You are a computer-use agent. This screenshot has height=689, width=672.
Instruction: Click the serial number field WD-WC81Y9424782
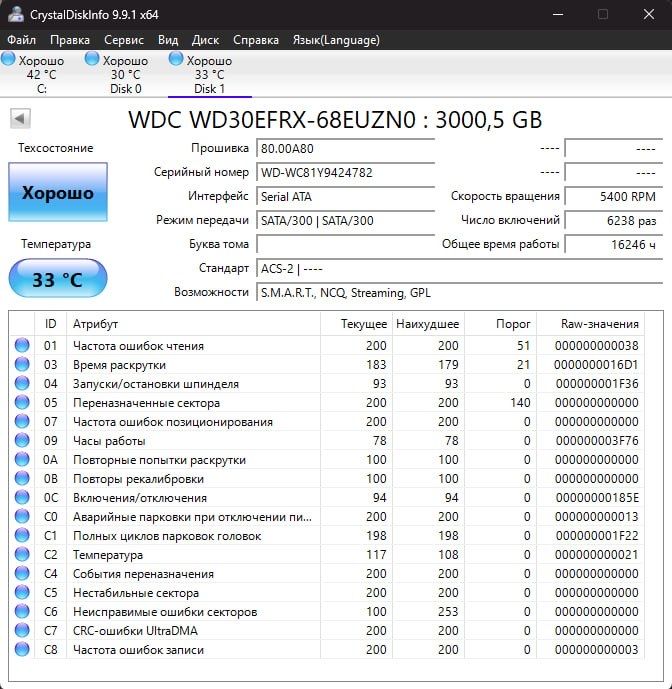(345, 172)
